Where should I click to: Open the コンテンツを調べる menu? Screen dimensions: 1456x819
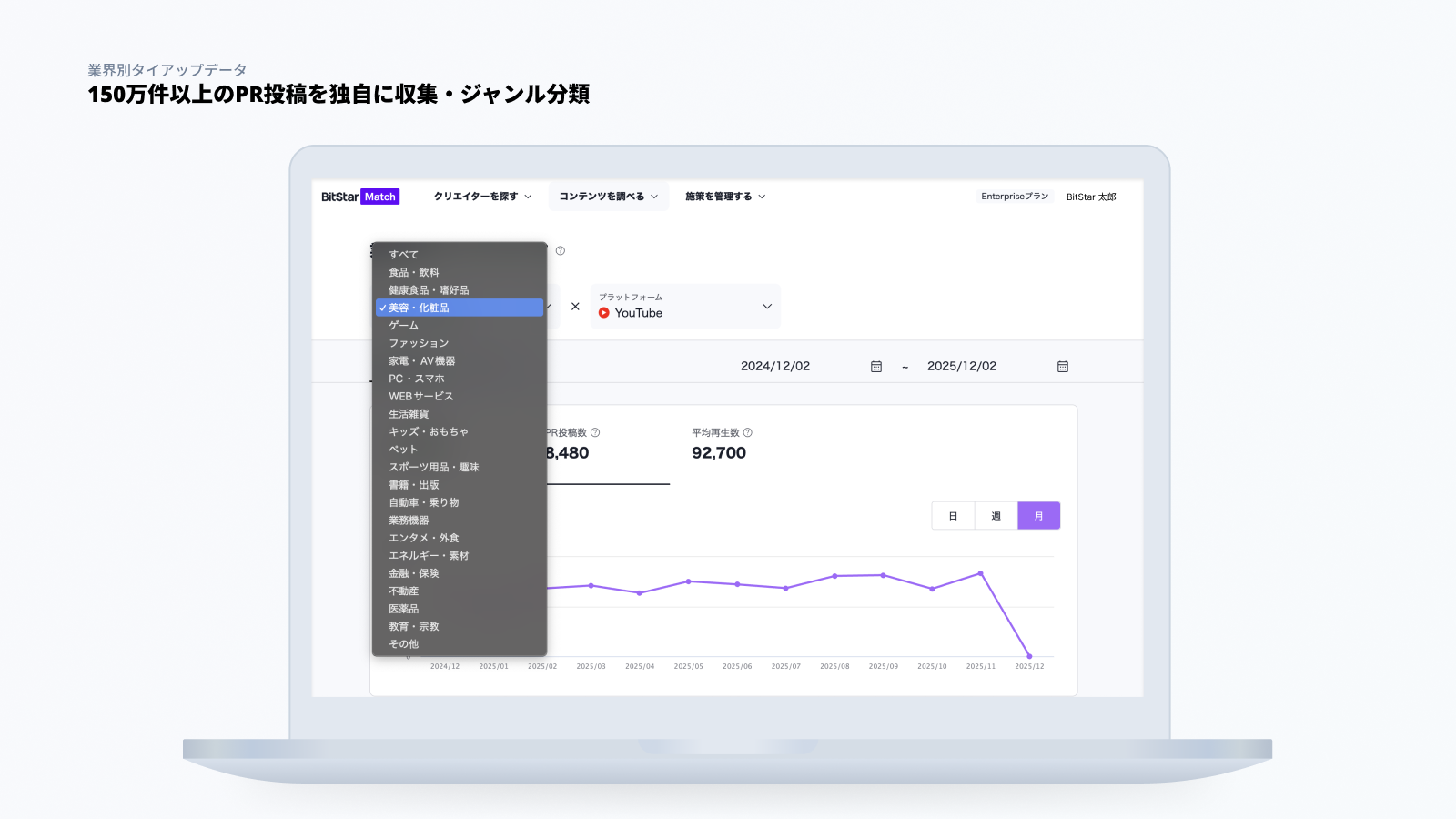(x=608, y=197)
